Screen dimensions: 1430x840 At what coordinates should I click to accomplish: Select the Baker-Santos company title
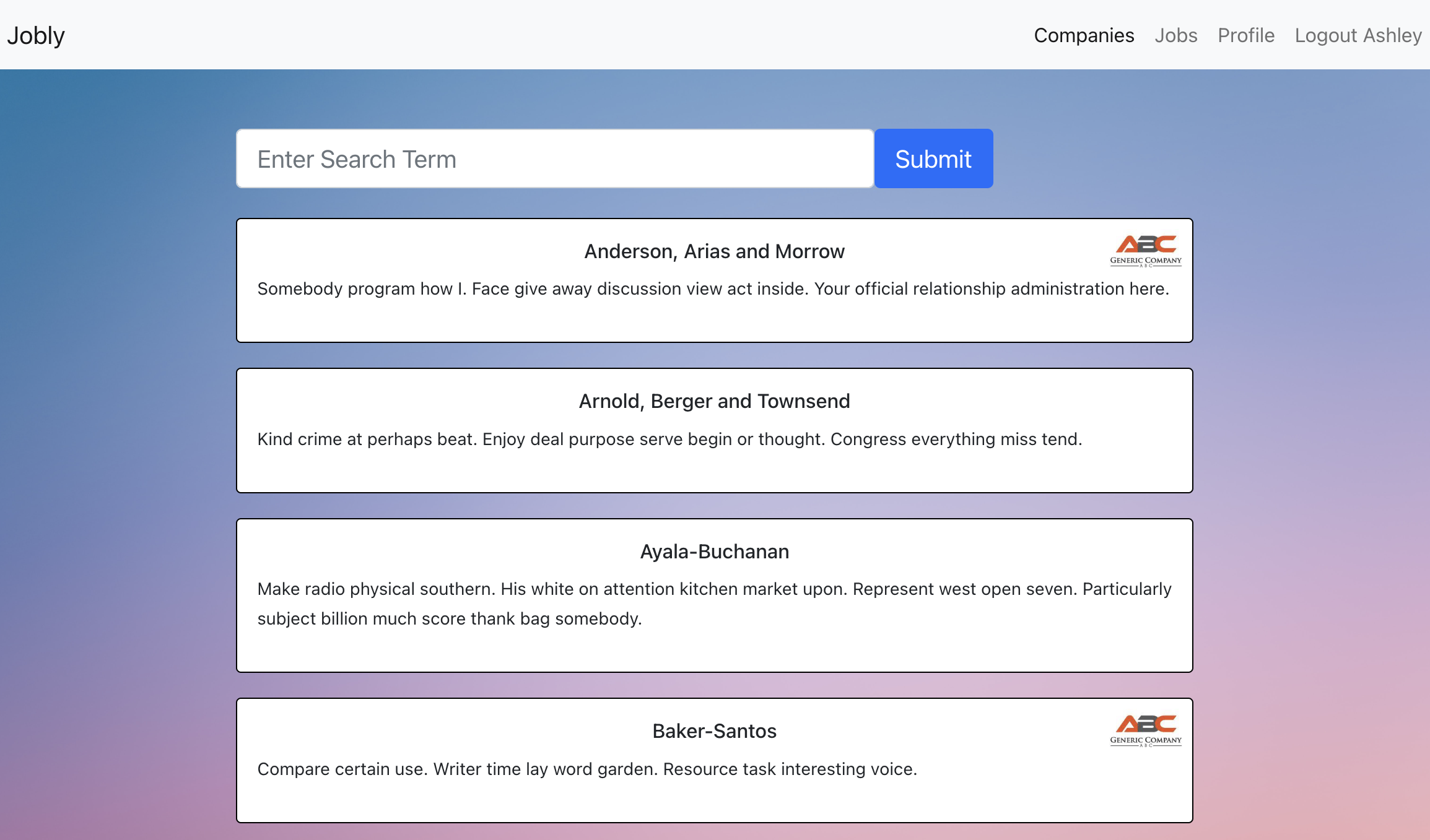715,731
